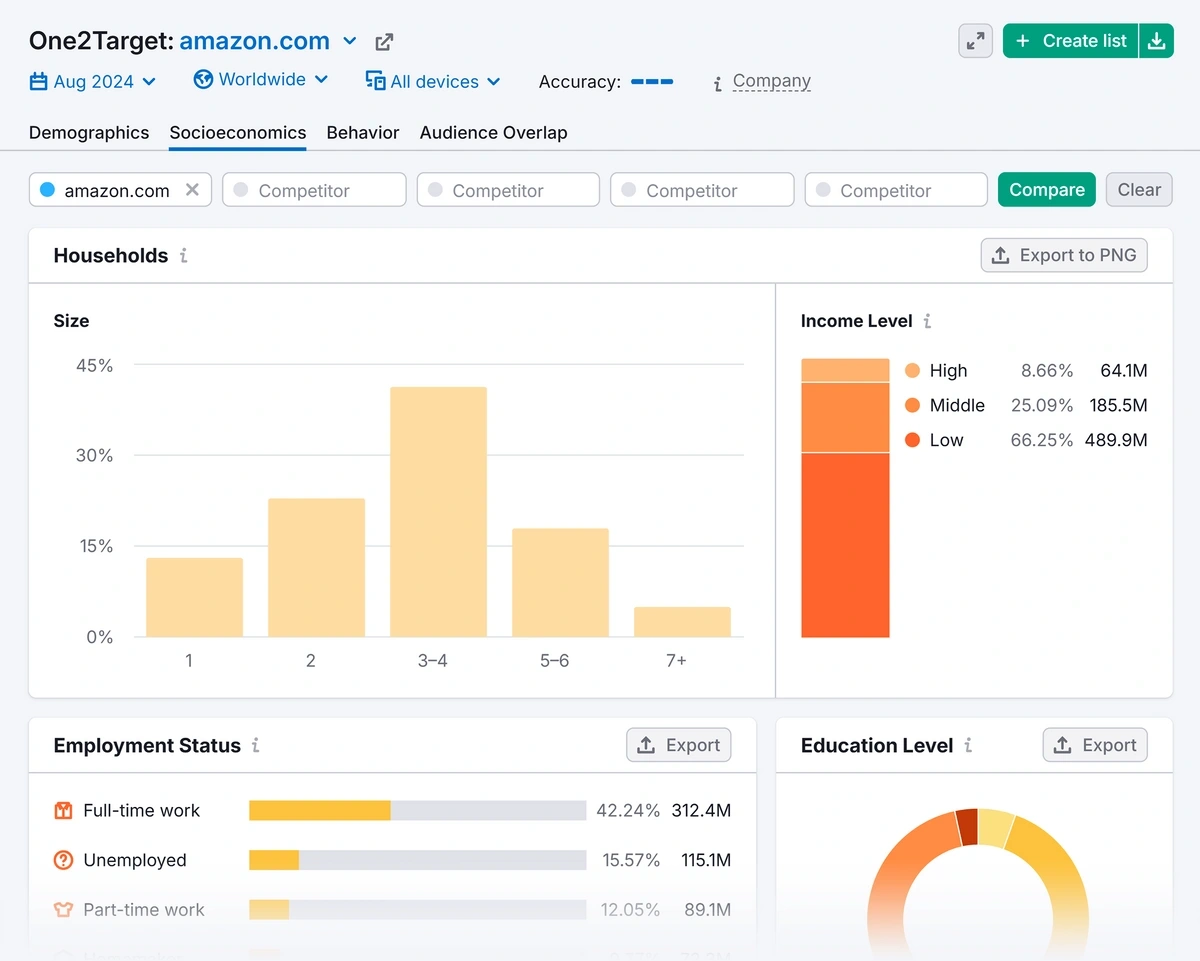Image resolution: width=1200 pixels, height=961 pixels.
Task: Click the globe icon next to Worldwide
Action: pyautogui.click(x=203, y=79)
